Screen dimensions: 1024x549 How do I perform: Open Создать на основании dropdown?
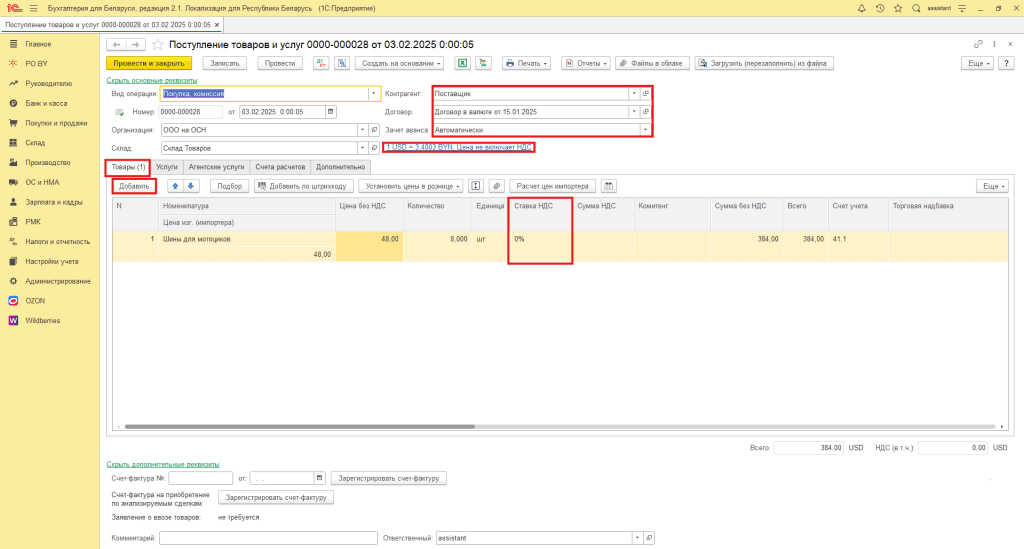(400, 63)
